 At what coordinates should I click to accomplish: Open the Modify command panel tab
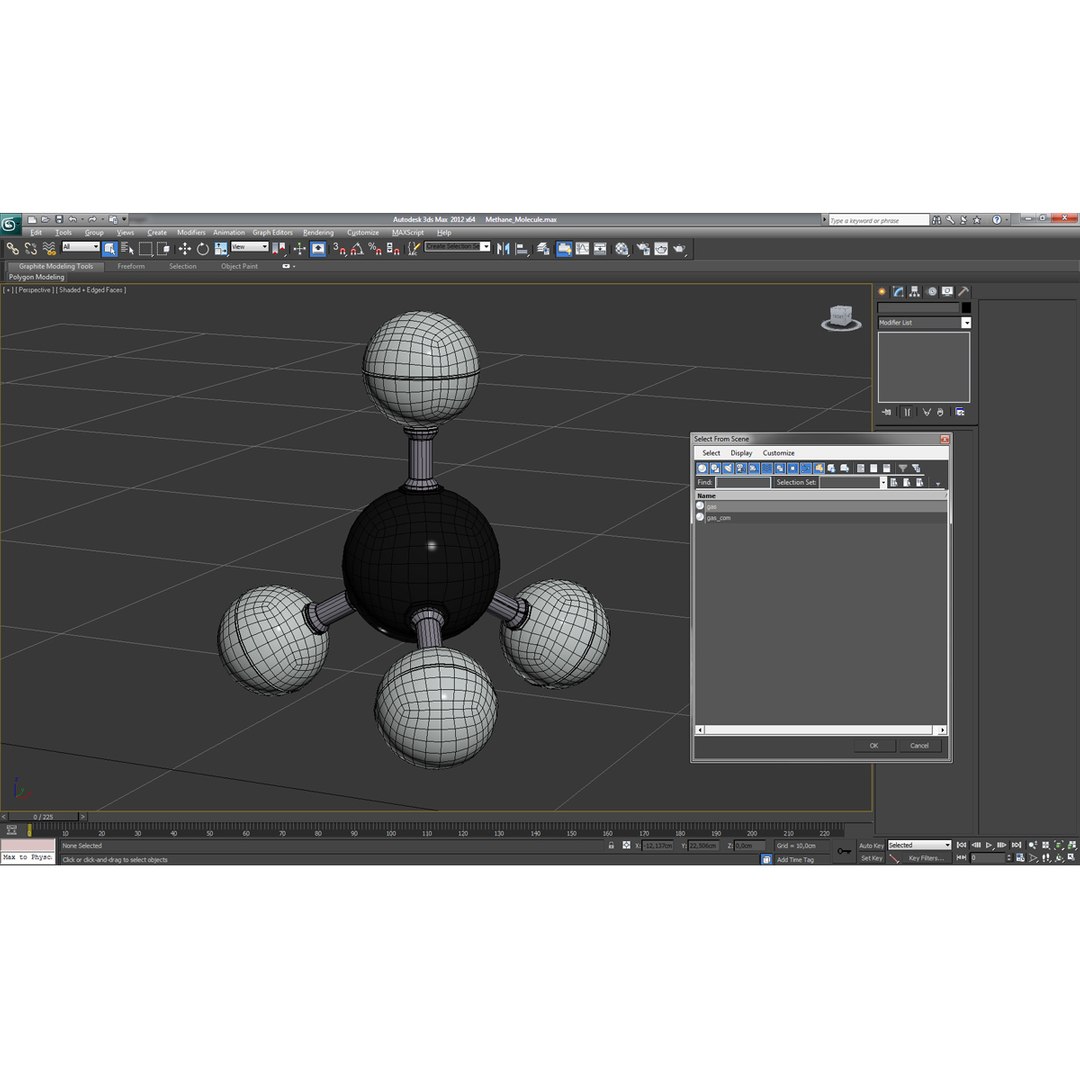coord(898,291)
